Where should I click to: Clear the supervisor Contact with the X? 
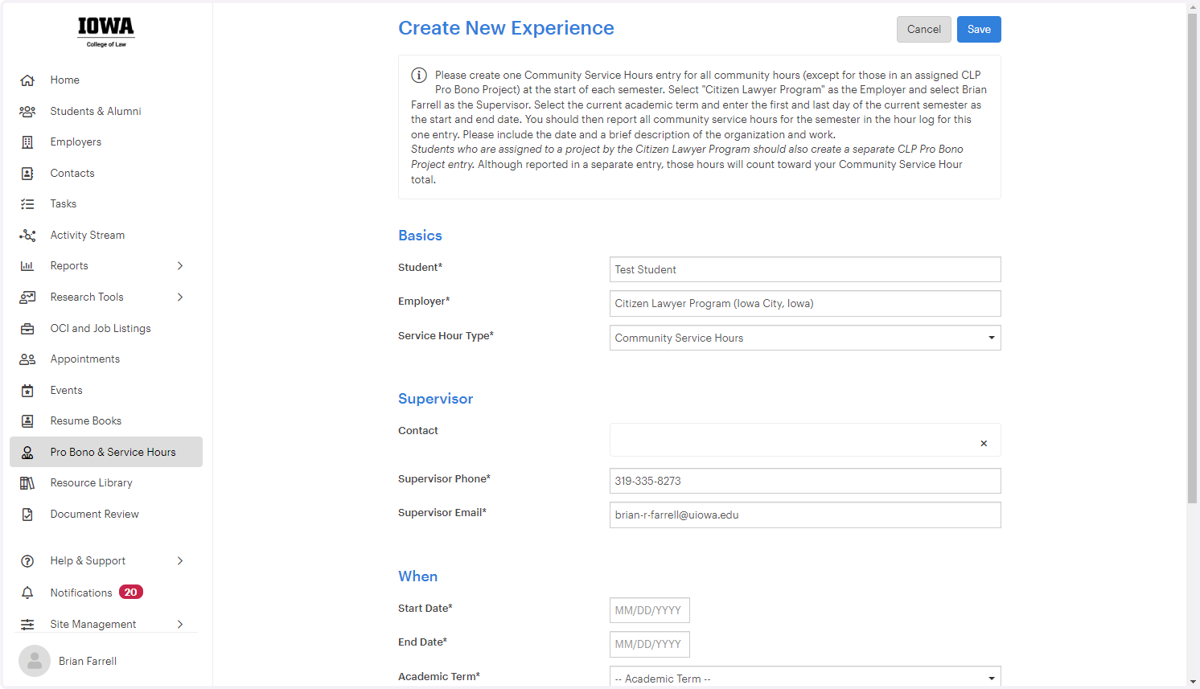[983, 443]
